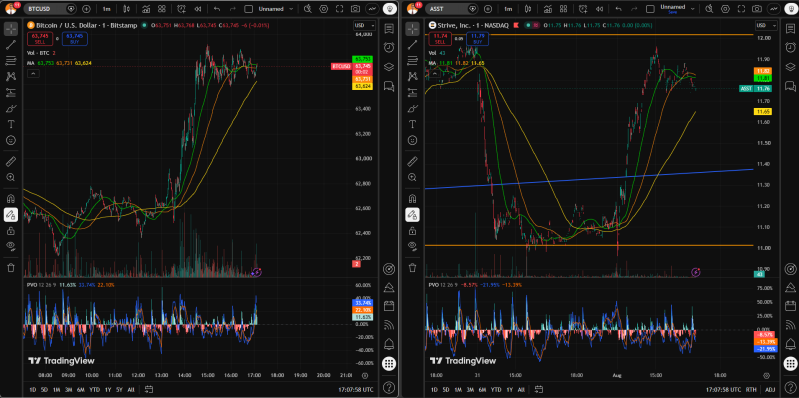The image size is (799, 398).
Task: Click the SELL 63,745 button on BTCUSD
Action: (40, 38)
